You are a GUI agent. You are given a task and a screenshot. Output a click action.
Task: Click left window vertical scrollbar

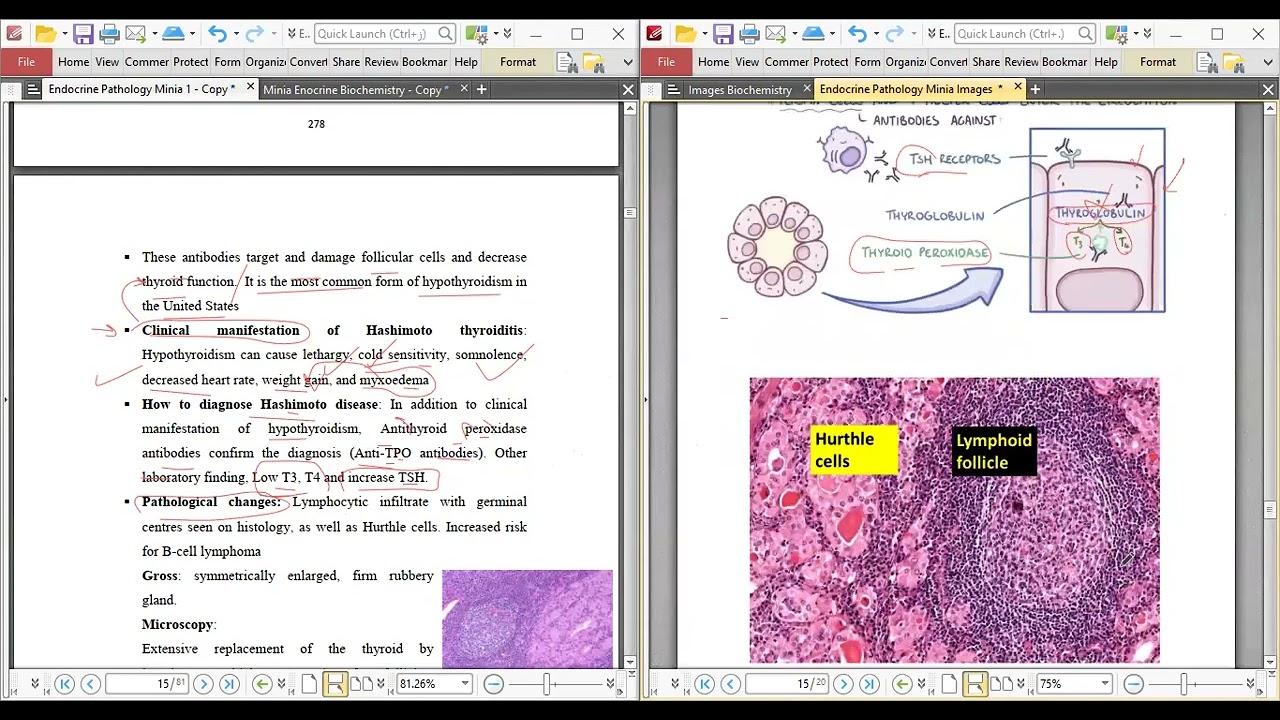(x=629, y=385)
